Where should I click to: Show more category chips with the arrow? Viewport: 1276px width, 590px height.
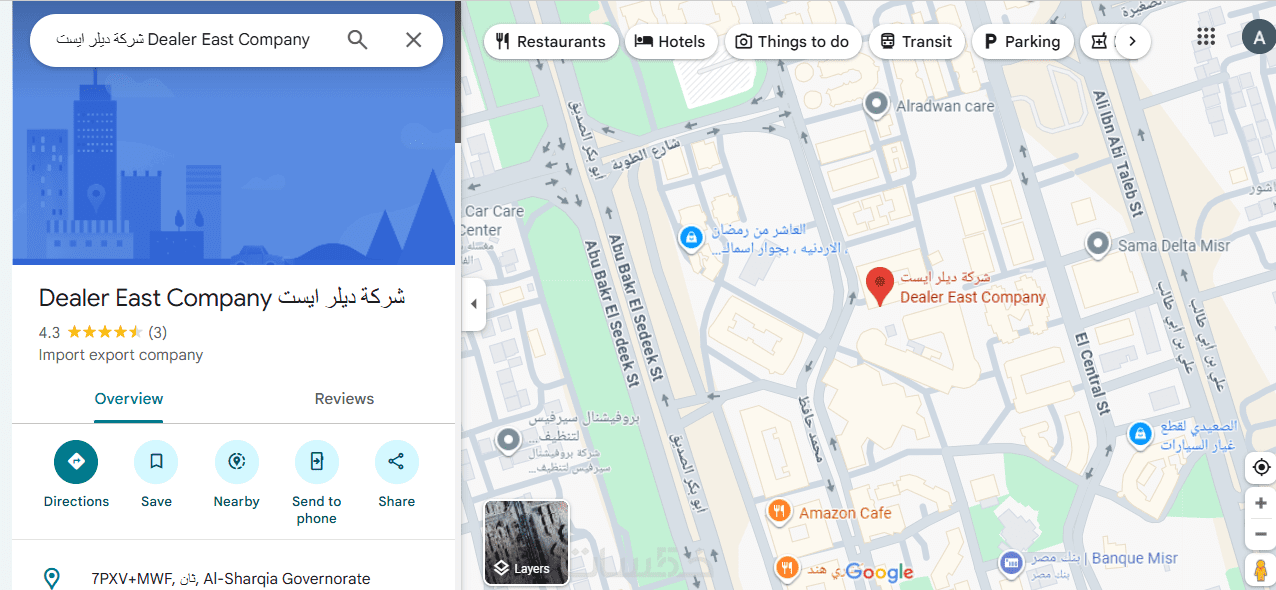tap(1132, 41)
